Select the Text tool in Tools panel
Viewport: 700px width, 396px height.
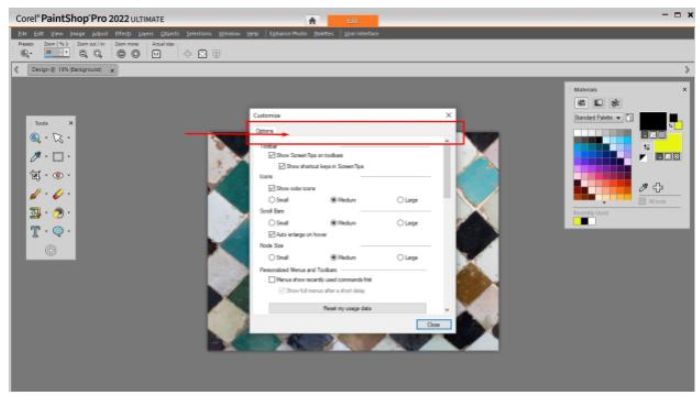click(x=35, y=231)
